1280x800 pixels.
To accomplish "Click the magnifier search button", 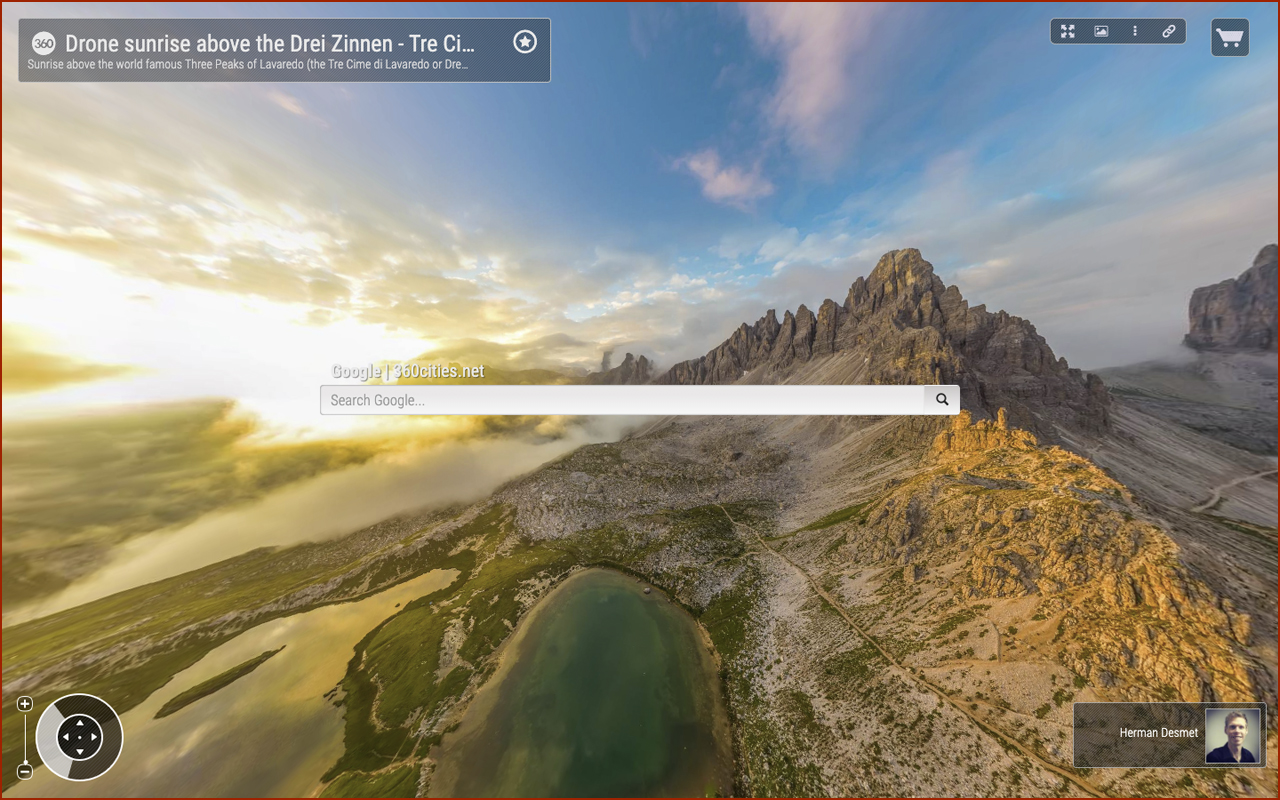I will [x=942, y=400].
